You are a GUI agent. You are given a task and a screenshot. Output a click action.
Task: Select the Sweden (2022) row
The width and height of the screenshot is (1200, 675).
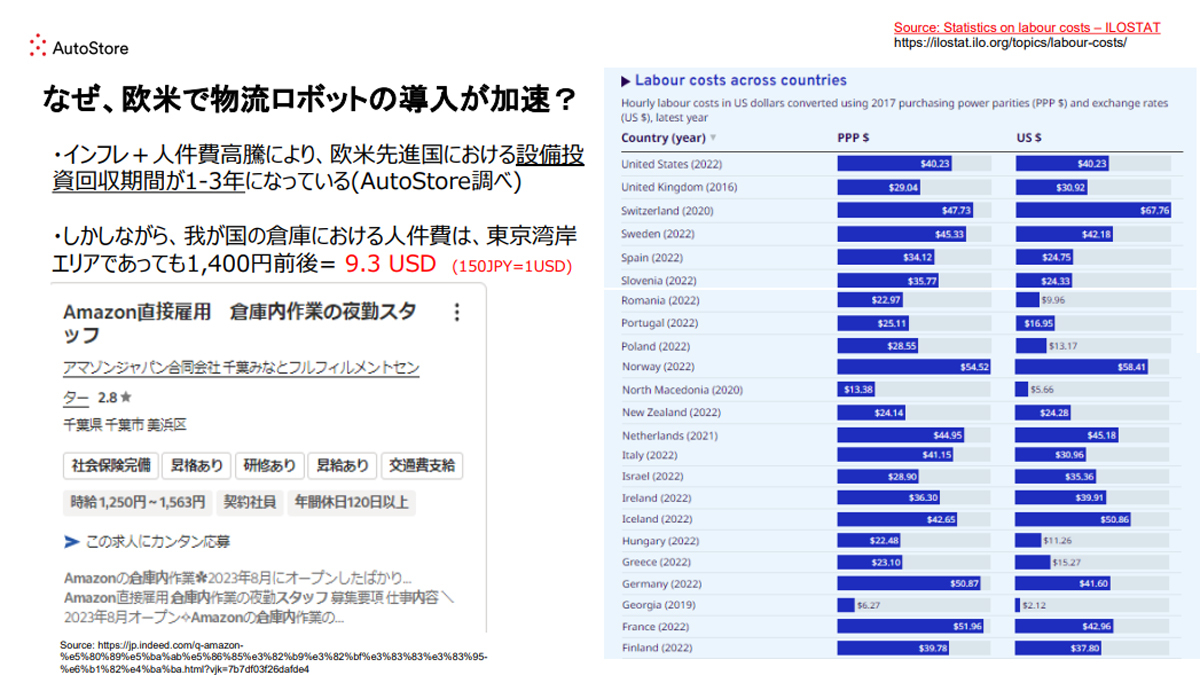tap(902, 234)
